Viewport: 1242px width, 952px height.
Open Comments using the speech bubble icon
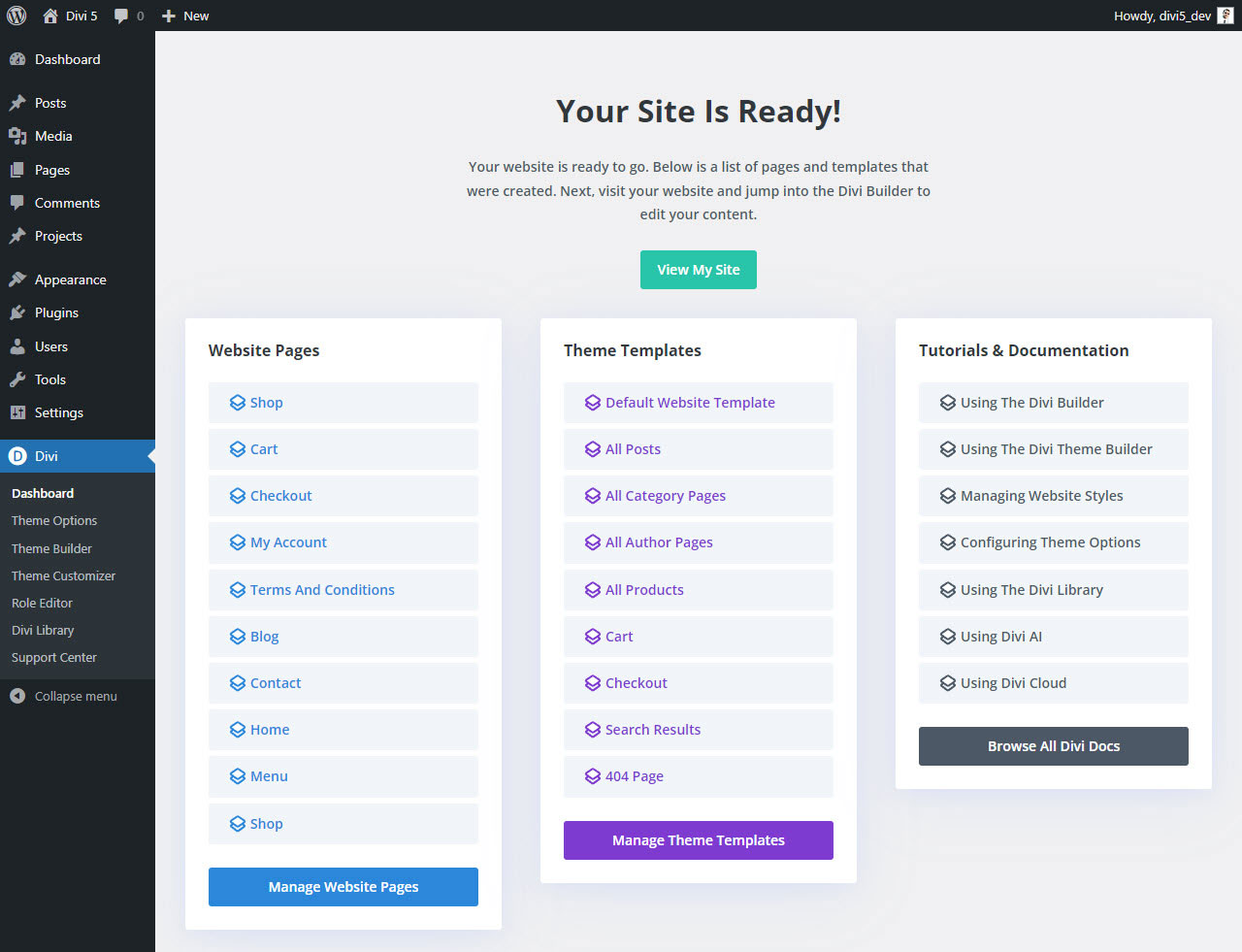click(19, 203)
